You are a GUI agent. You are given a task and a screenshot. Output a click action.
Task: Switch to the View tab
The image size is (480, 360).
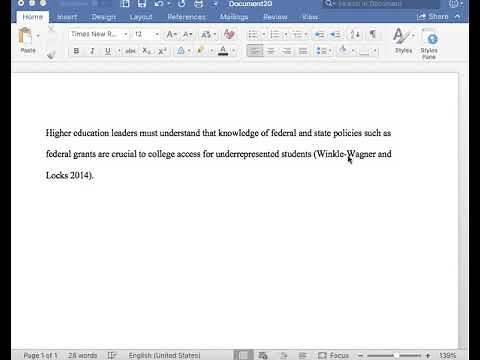coord(310,17)
